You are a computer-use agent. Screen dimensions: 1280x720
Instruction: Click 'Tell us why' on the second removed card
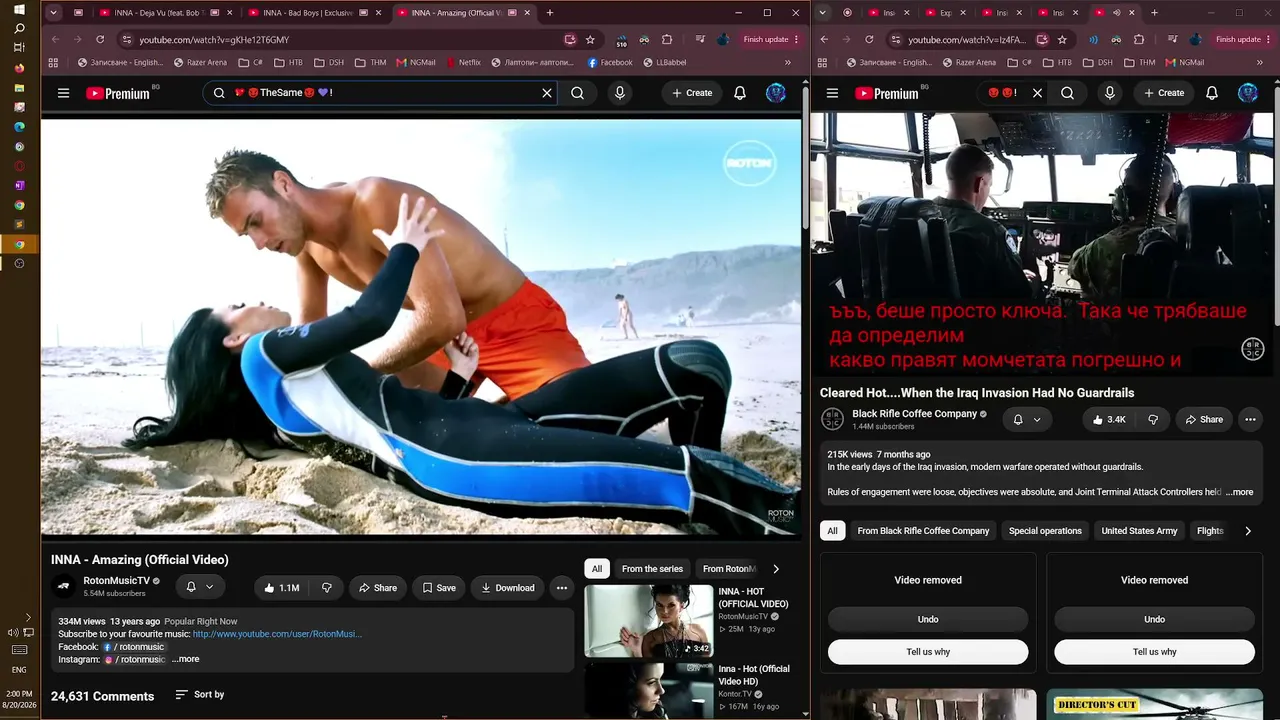click(x=1154, y=652)
